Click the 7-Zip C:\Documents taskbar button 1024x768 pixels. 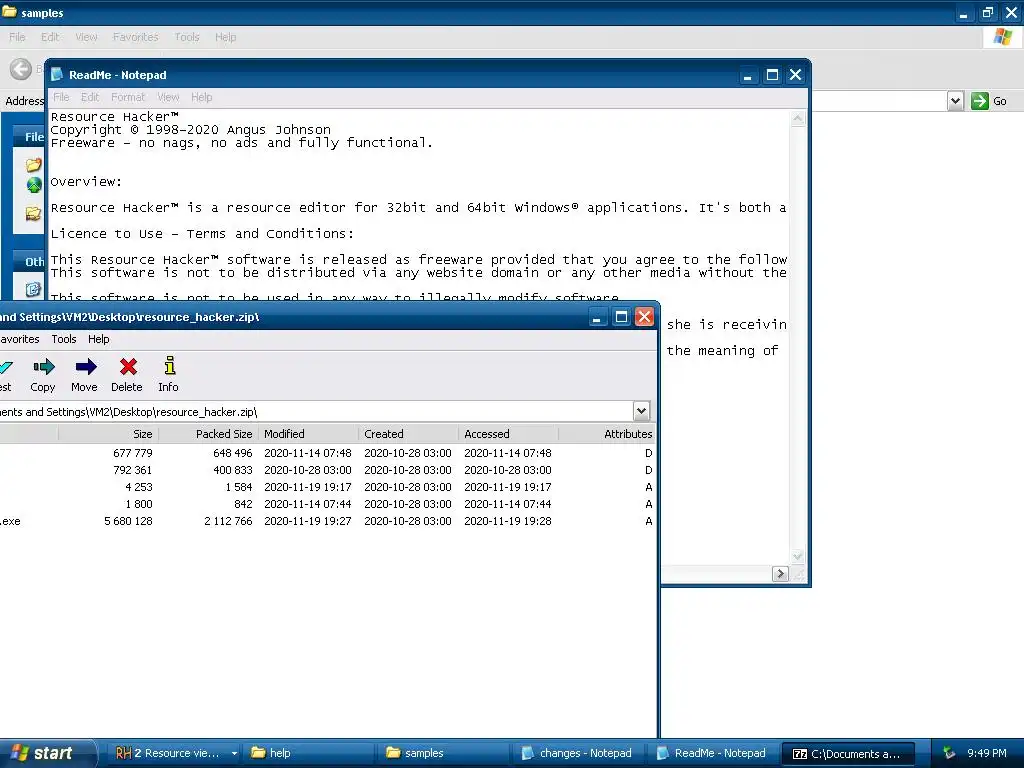point(846,753)
